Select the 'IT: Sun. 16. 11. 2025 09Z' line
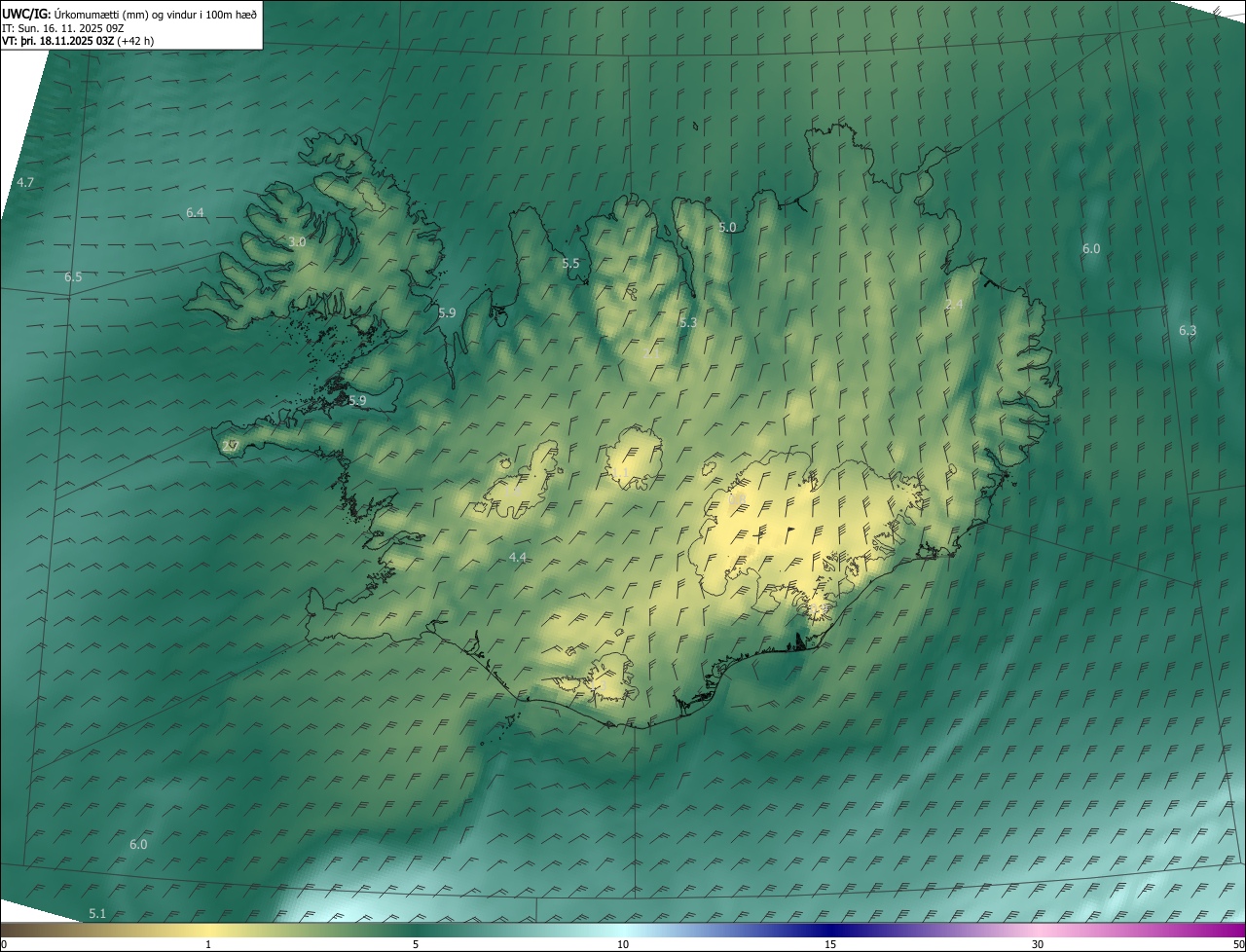This screenshot has width=1246, height=952. (x=62, y=27)
